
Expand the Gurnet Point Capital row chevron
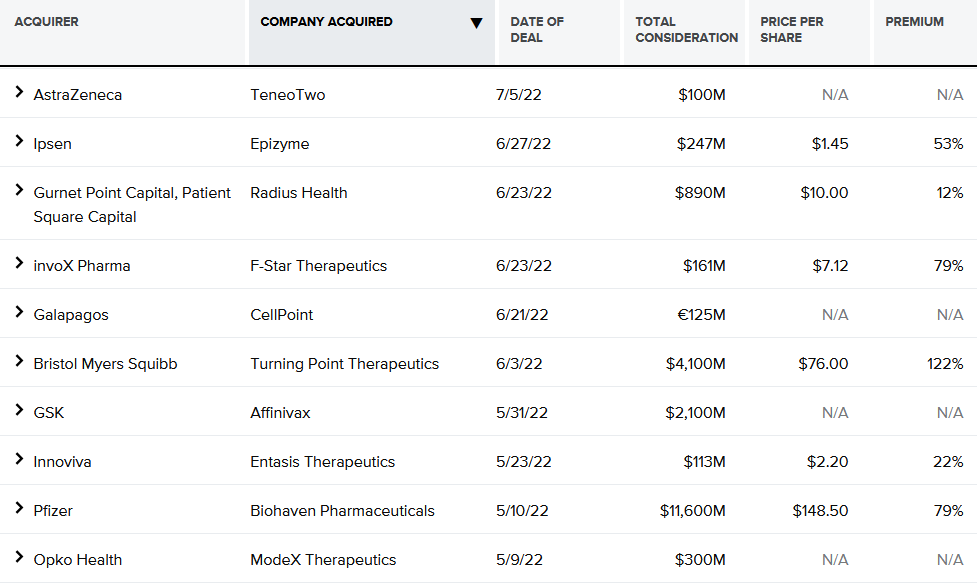click(x=19, y=190)
